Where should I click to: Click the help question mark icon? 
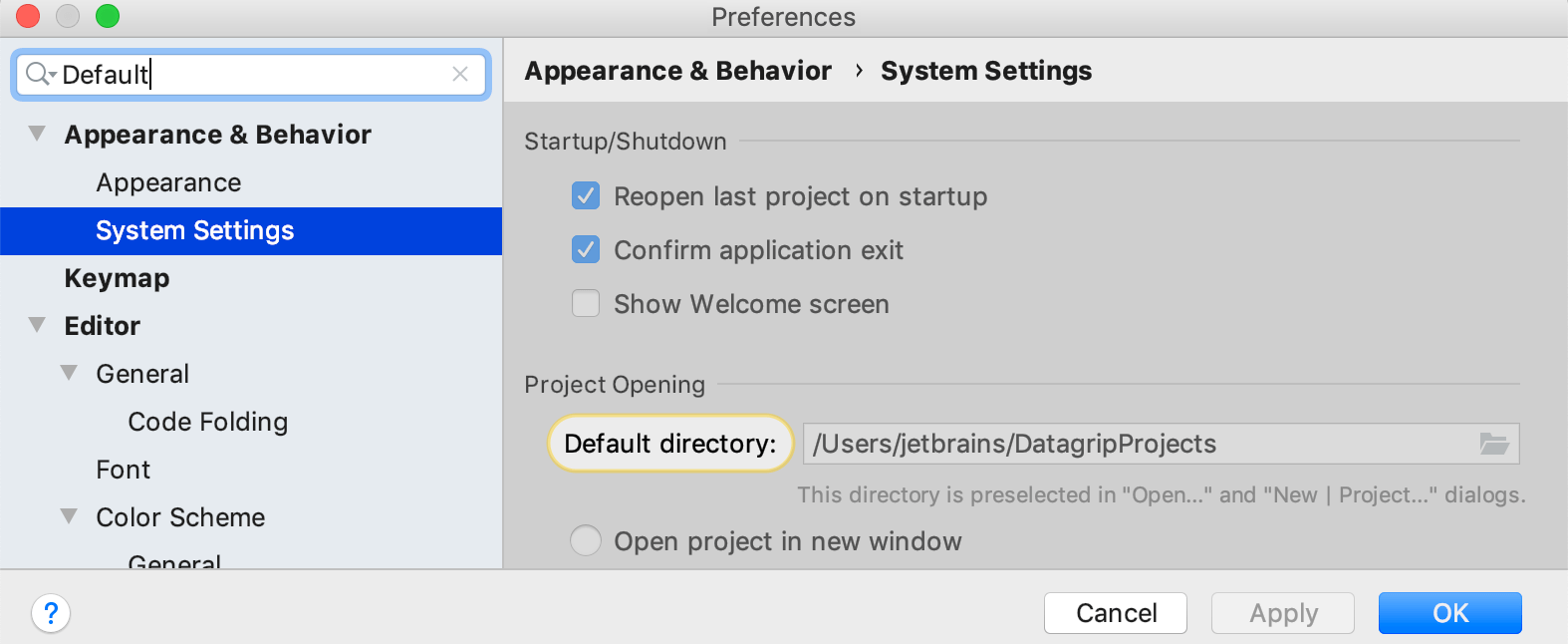click(50, 613)
